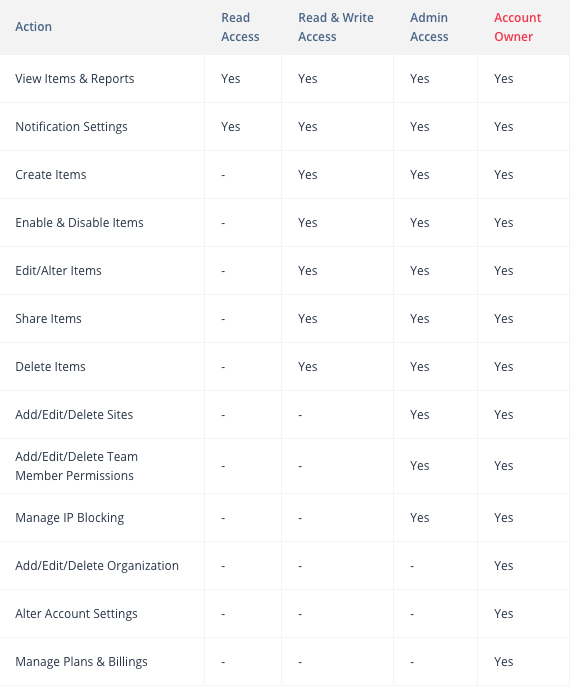Select the View Items & Reports row label
The width and height of the screenshot is (570, 688).
point(75,79)
